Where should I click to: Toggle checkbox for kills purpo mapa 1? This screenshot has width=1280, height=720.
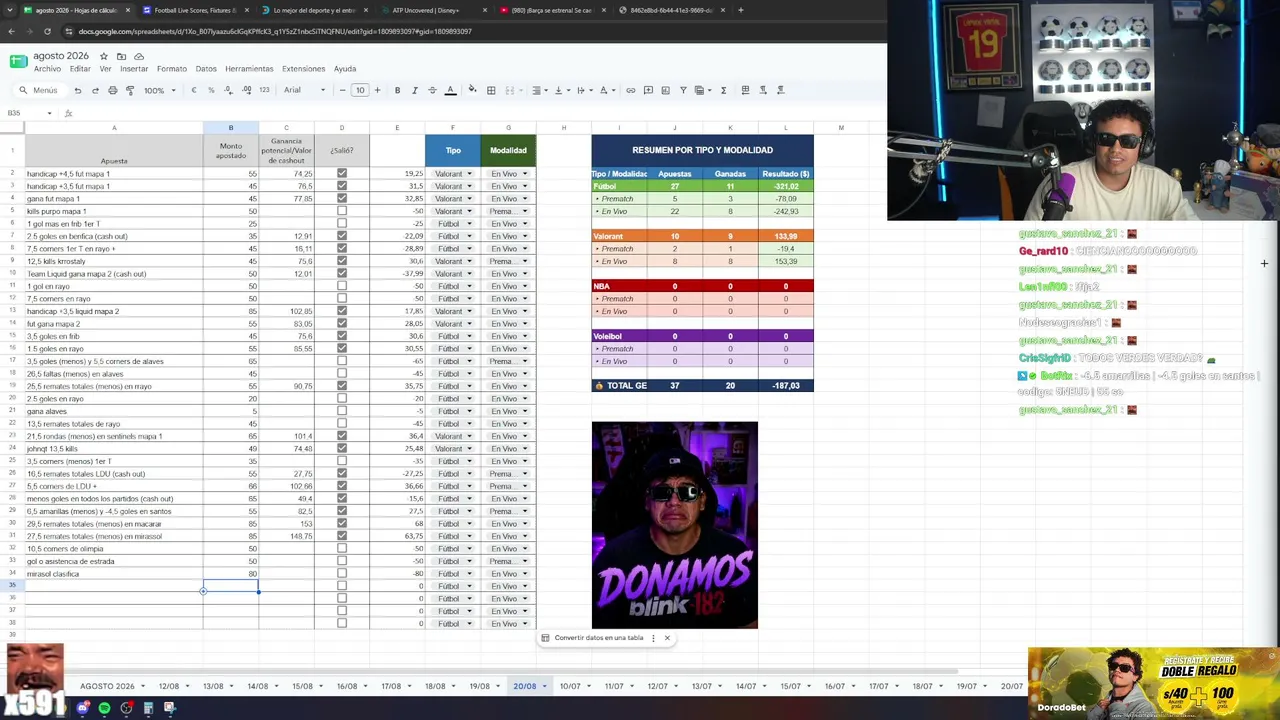coord(342,211)
